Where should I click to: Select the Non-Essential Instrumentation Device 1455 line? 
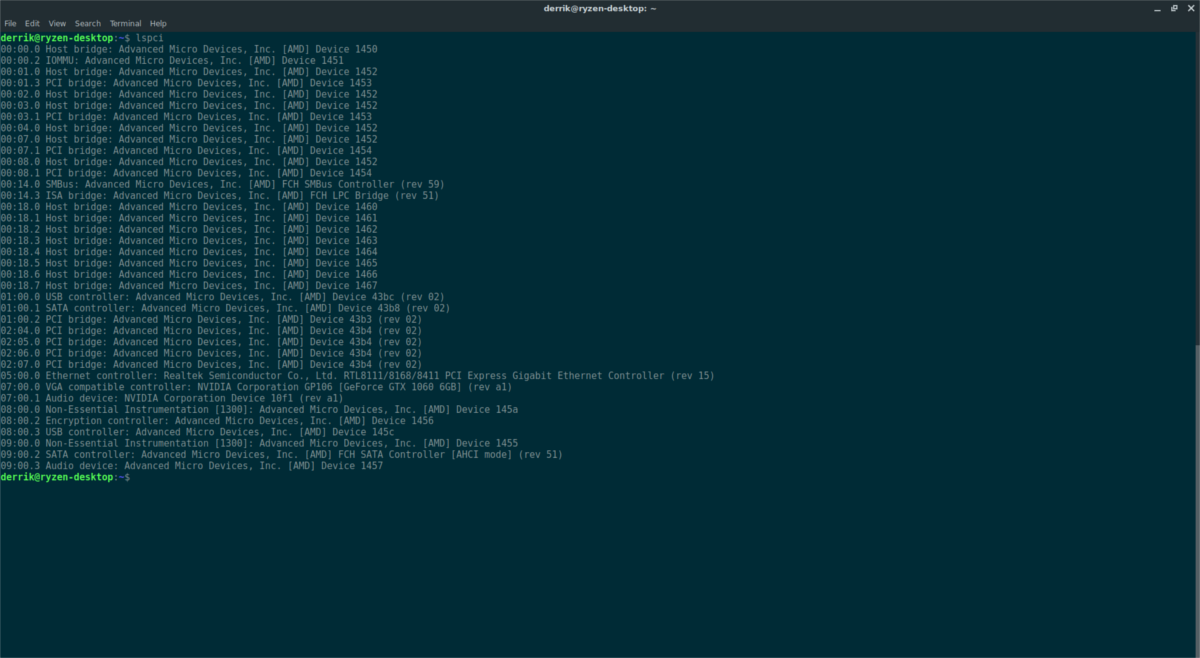pyautogui.click(x=260, y=443)
